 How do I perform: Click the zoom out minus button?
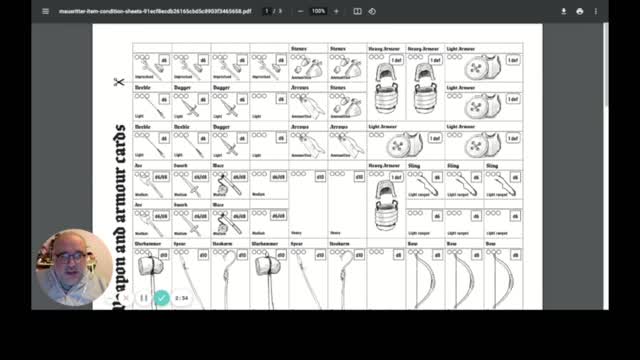point(300,11)
